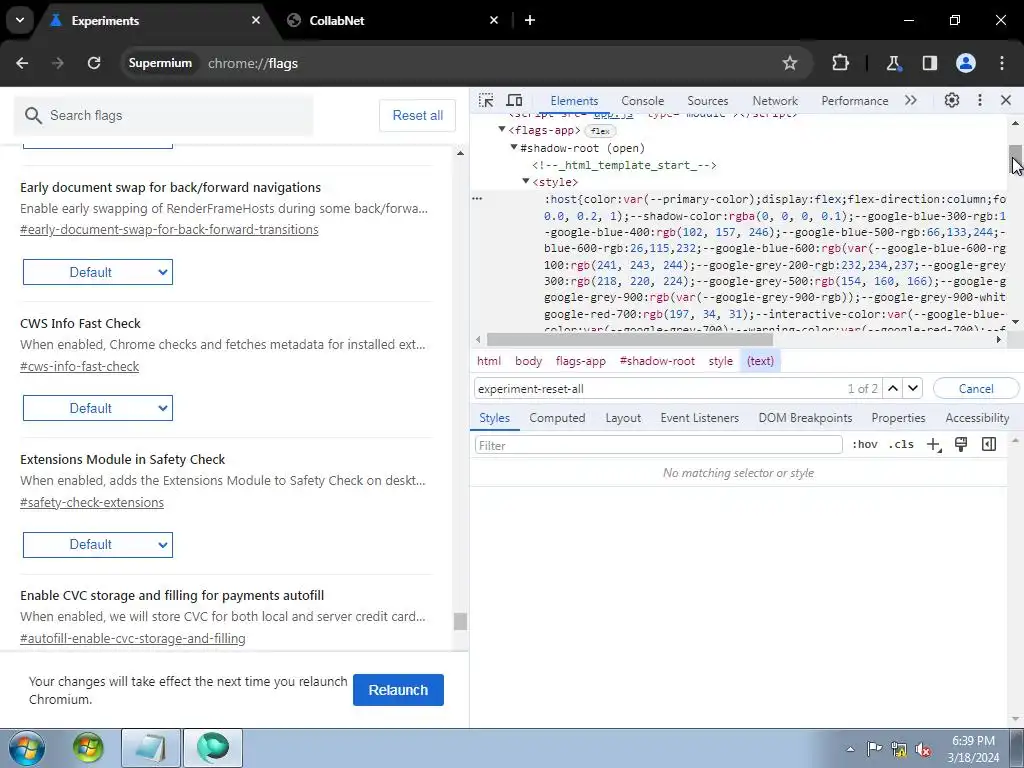Select #shadow-root in the DevTools breadcrumb

tap(657, 361)
